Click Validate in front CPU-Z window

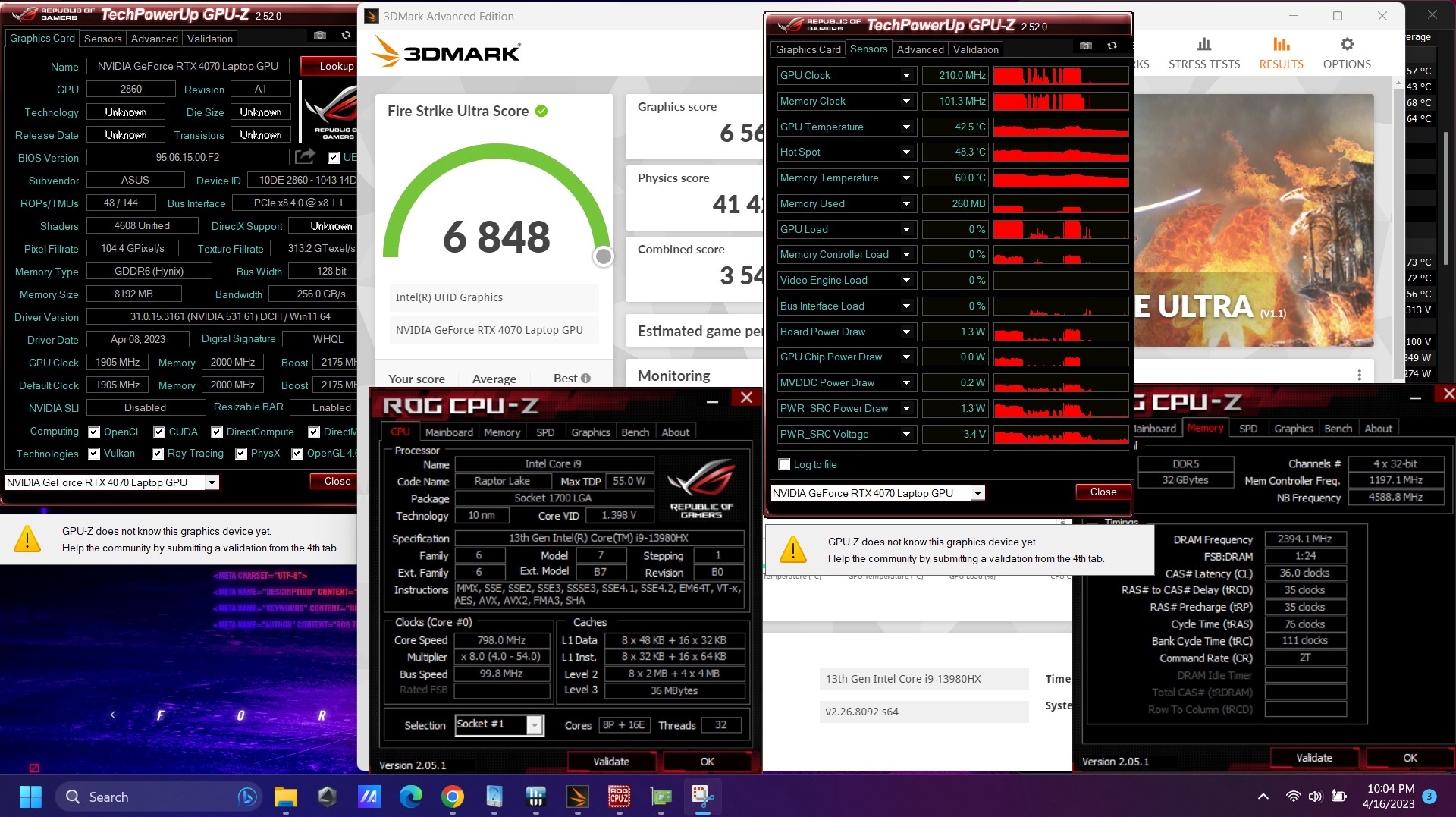coord(611,761)
